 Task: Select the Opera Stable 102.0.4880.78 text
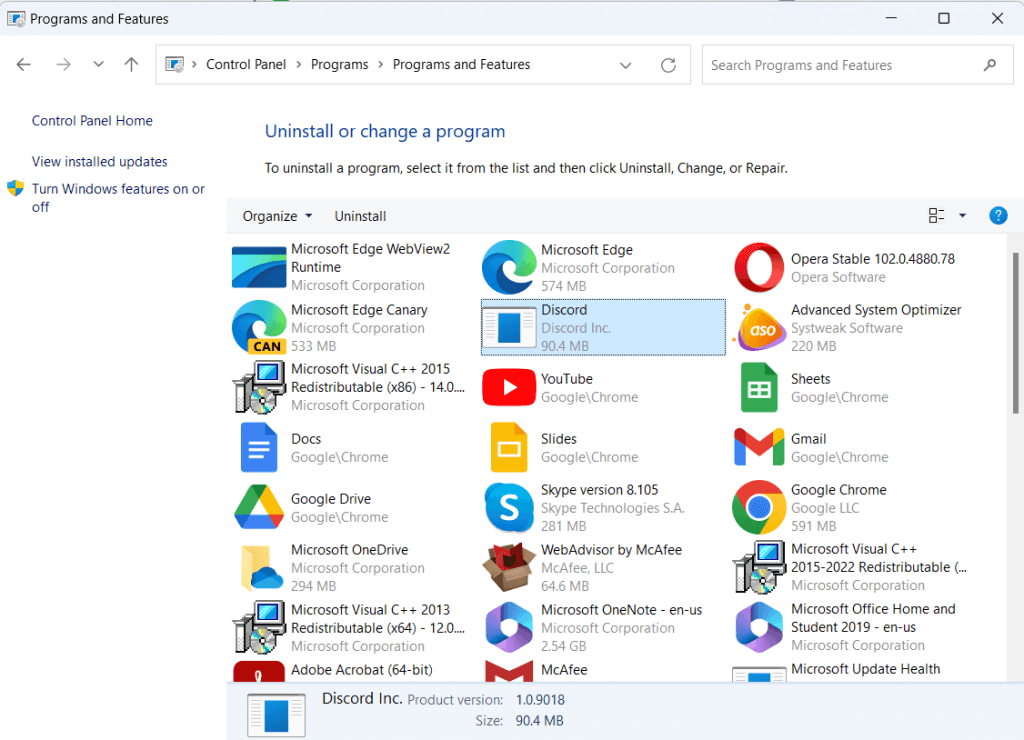[872, 259]
